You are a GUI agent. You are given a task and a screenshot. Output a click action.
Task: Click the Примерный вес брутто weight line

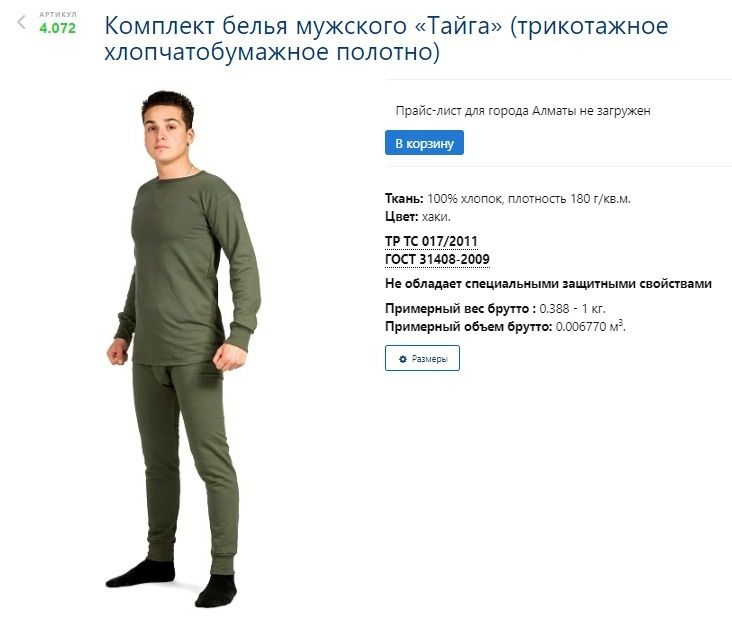pos(495,309)
